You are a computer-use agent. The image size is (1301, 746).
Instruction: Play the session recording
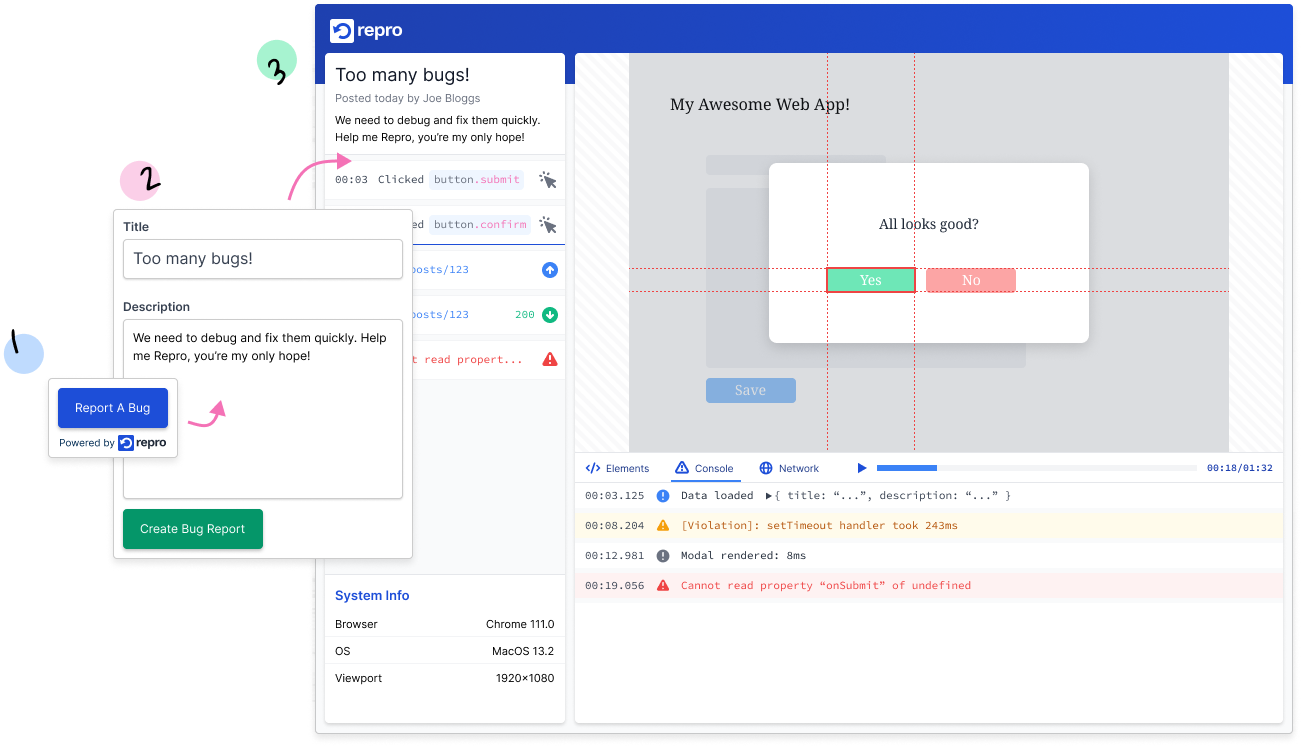pos(862,468)
